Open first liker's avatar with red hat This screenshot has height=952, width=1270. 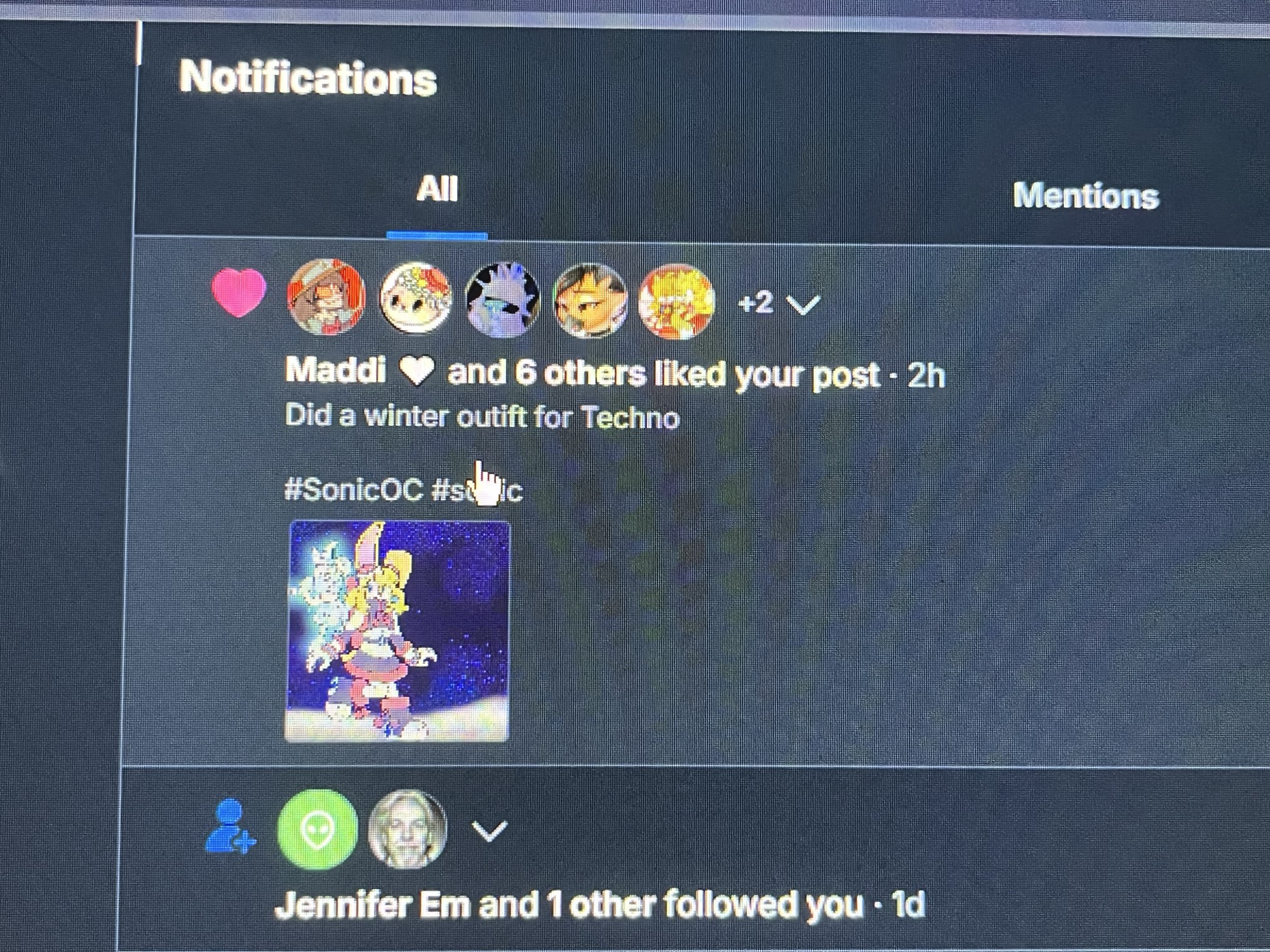pyautogui.click(x=326, y=296)
